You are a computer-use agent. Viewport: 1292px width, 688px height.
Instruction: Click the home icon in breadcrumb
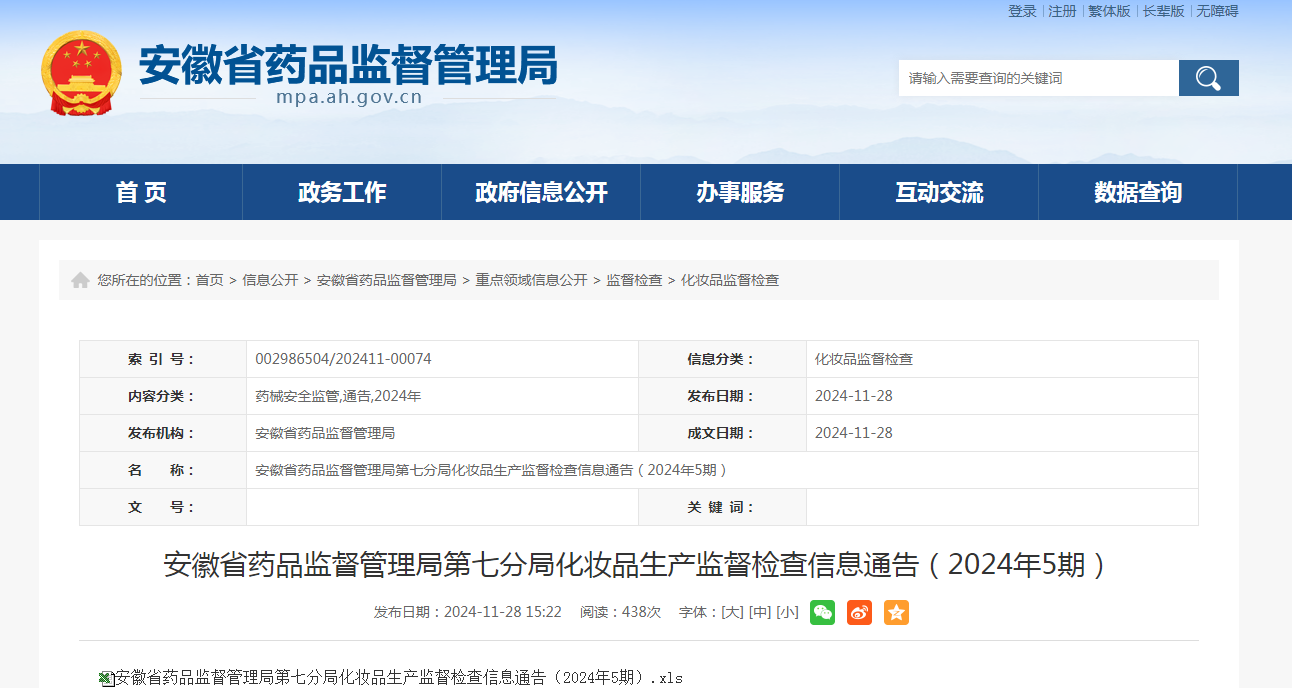click(80, 280)
